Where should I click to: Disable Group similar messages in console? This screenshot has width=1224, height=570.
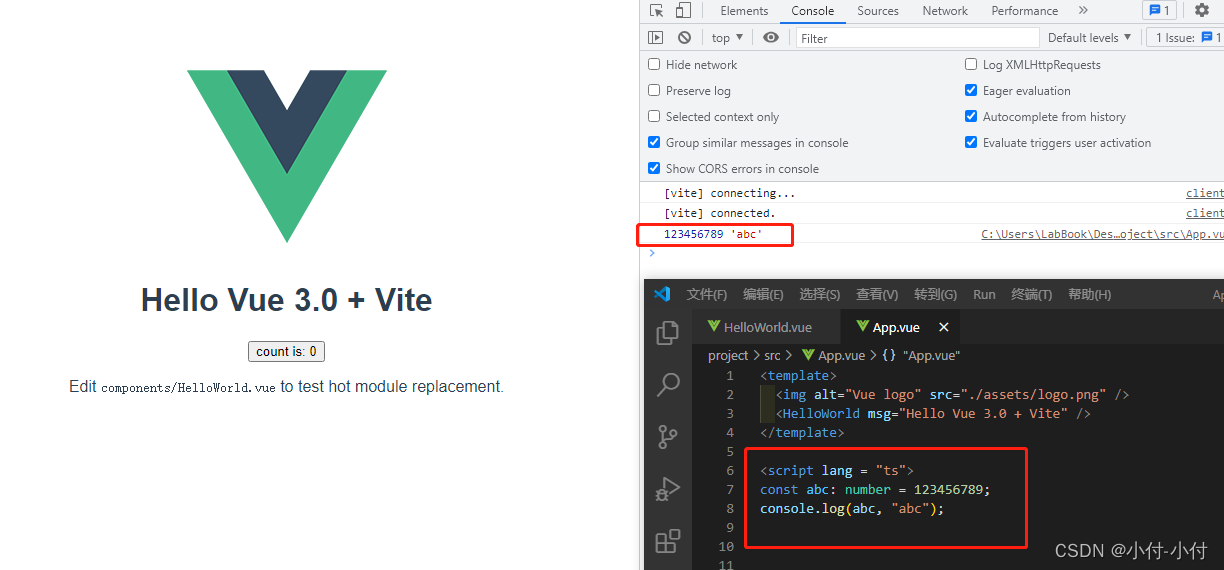[x=654, y=142]
